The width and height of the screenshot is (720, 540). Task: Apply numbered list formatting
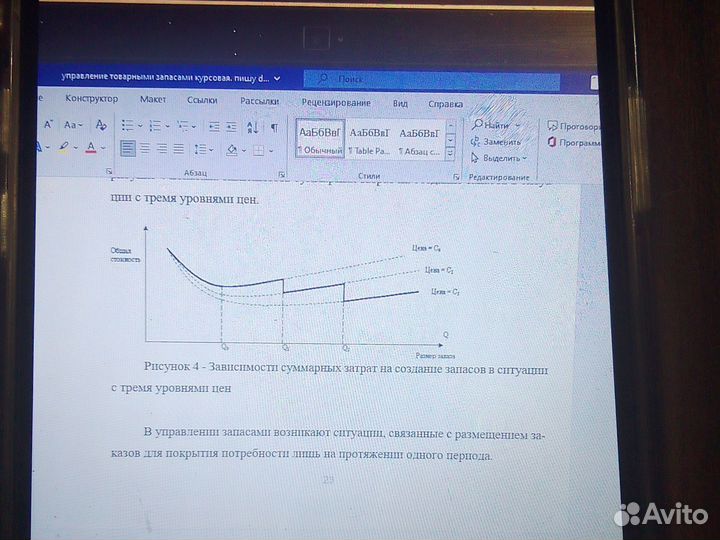(x=155, y=126)
